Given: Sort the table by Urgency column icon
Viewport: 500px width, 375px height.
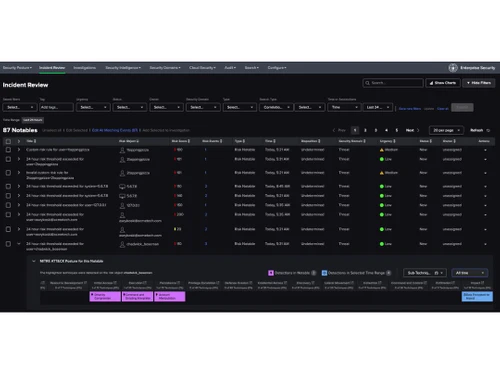Looking at the screenshot, I should pos(394,141).
